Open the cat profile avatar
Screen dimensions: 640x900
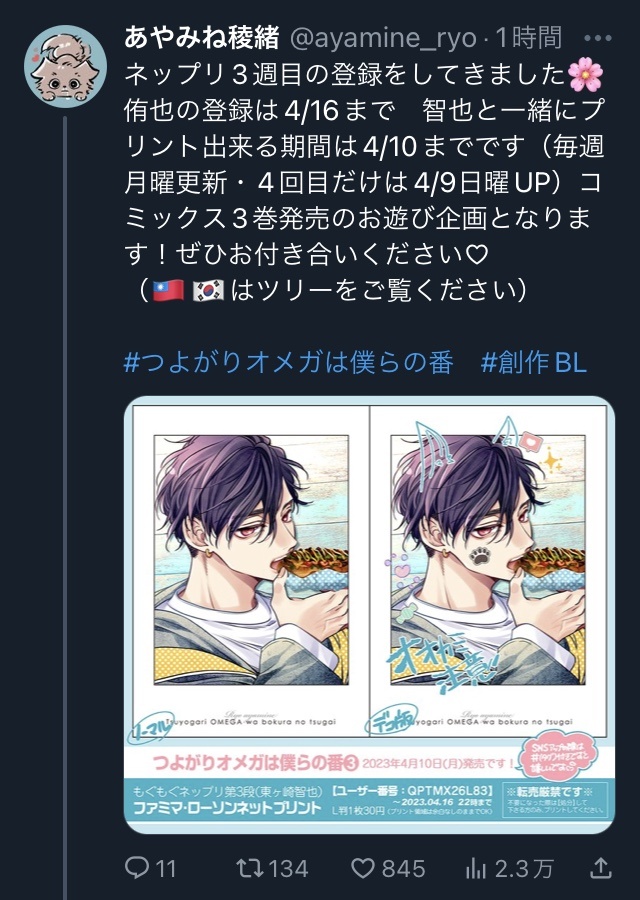(65, 67)
